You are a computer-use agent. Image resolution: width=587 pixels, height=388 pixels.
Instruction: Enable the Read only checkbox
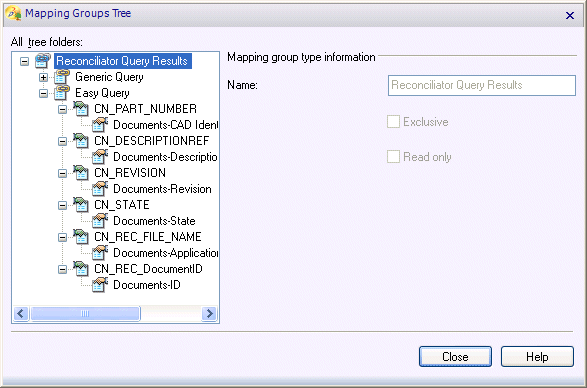click(x=393, y=157)
